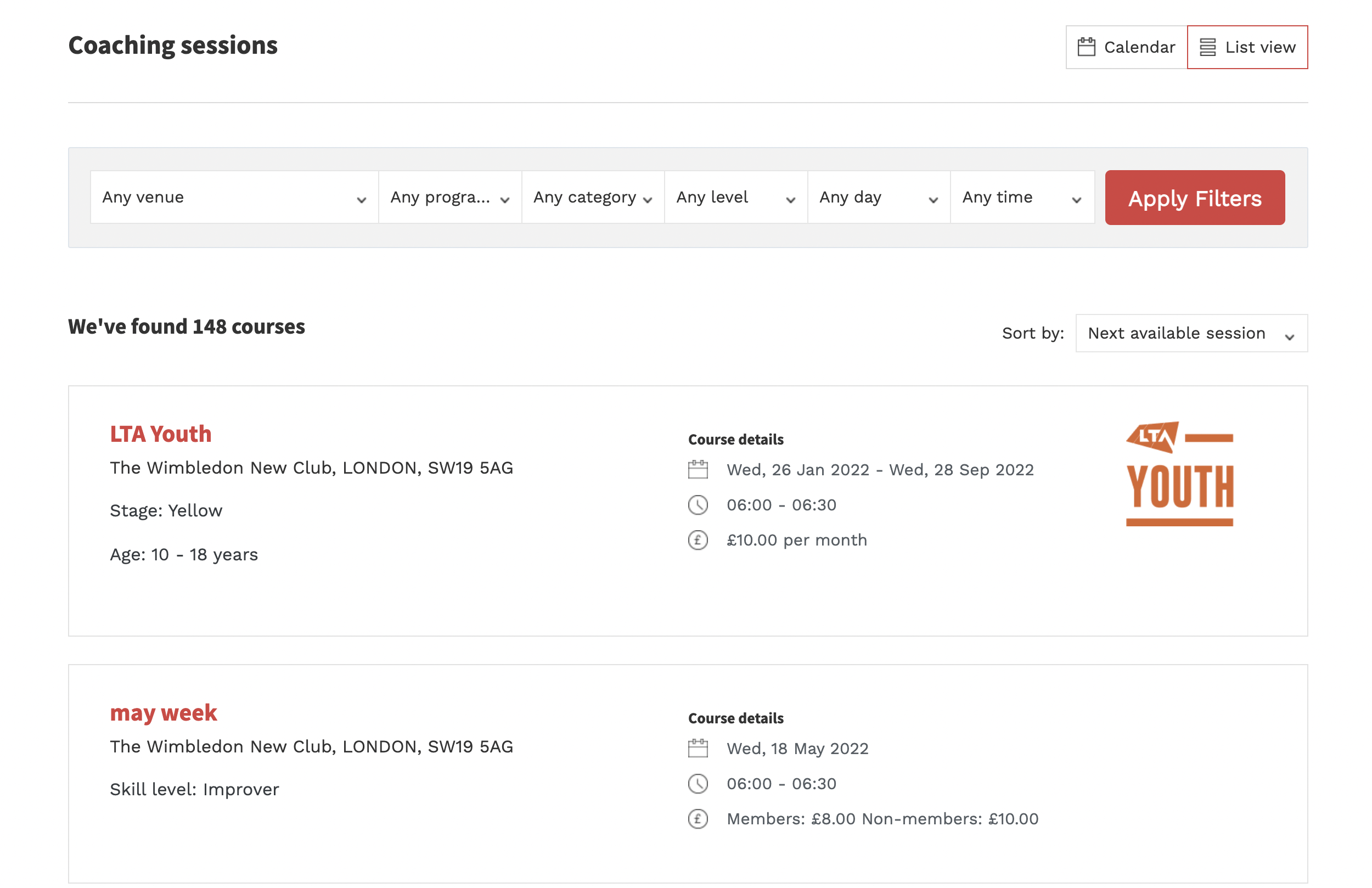The width and height of the screenshot is (1372, 888).
Task: Click pound icon beside Members price
Action: [698, 818]
